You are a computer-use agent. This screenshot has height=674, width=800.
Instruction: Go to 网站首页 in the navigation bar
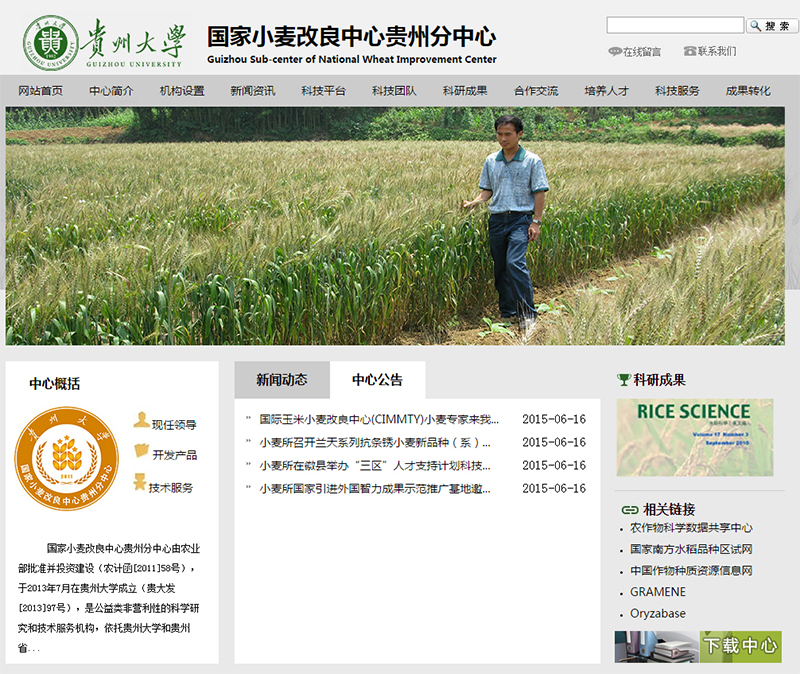pyautogui.click(x=41, y=91)
